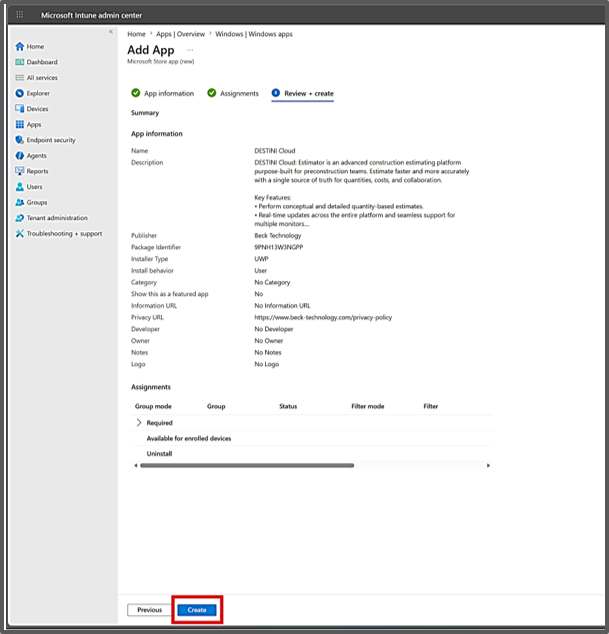Open Users icon in the sidebar
This screenshot has height=634, width=609.
click(x=19, y=187)
